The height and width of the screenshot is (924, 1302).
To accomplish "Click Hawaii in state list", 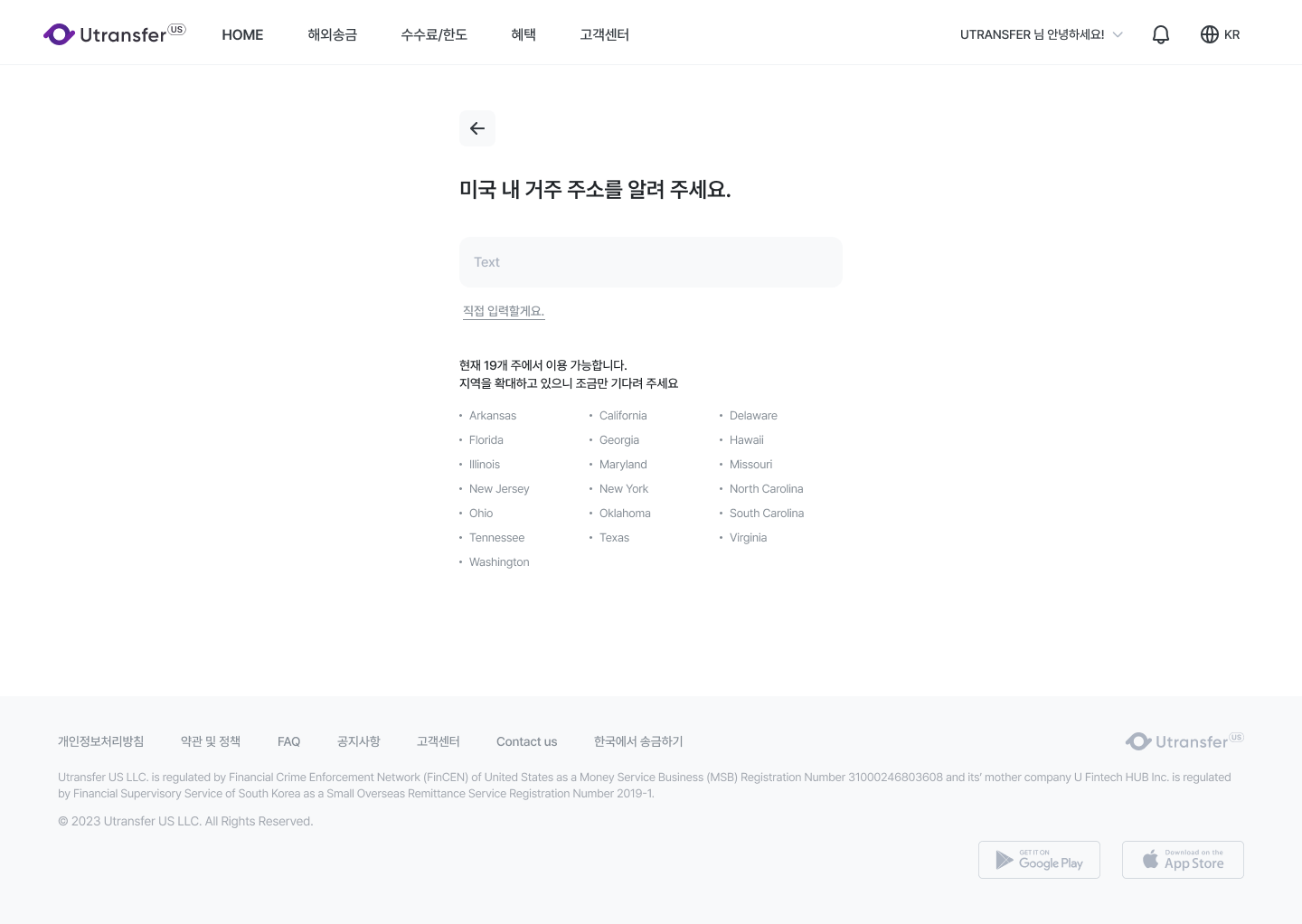I will click(747, 440).
